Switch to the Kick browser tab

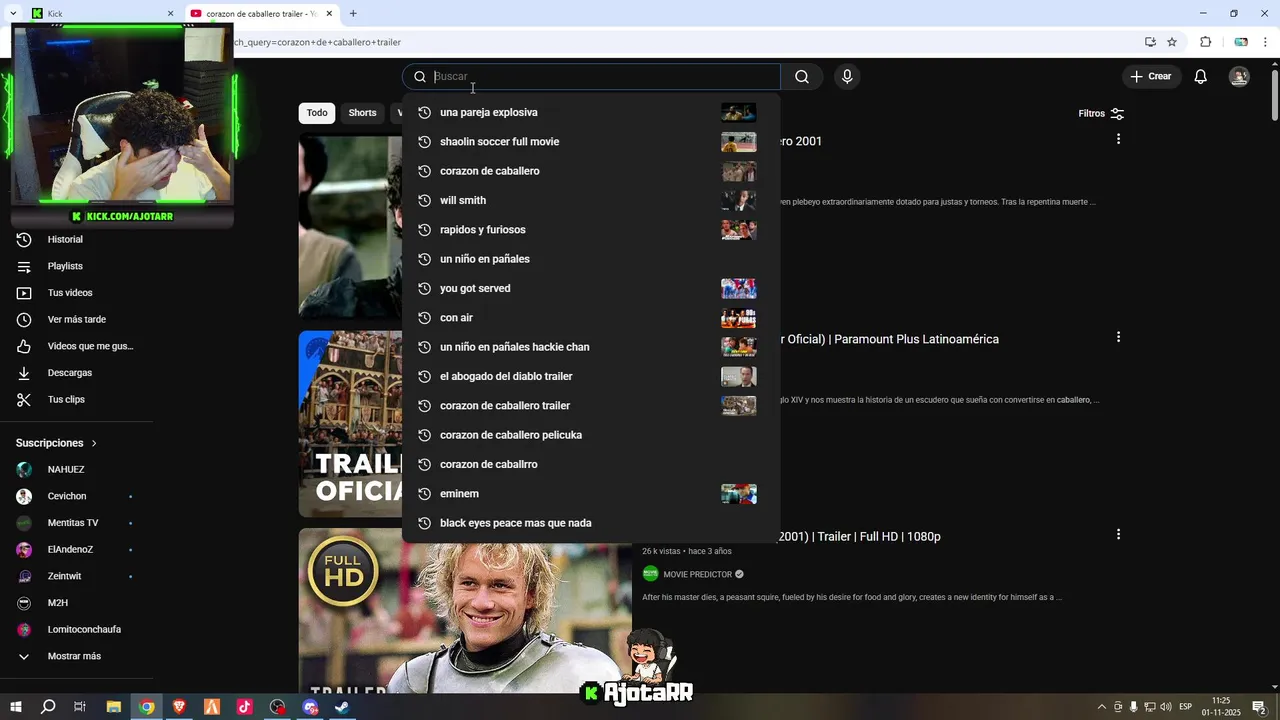pyautogui.click(x=100, y=14)
